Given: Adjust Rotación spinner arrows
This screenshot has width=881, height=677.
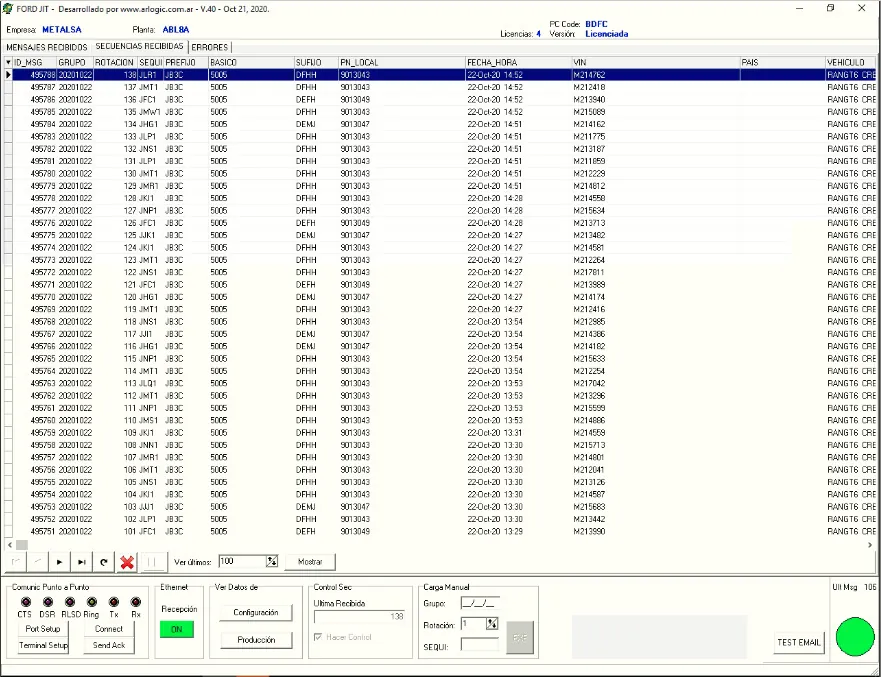Looking at the screenshot, I should pos(492,624).
